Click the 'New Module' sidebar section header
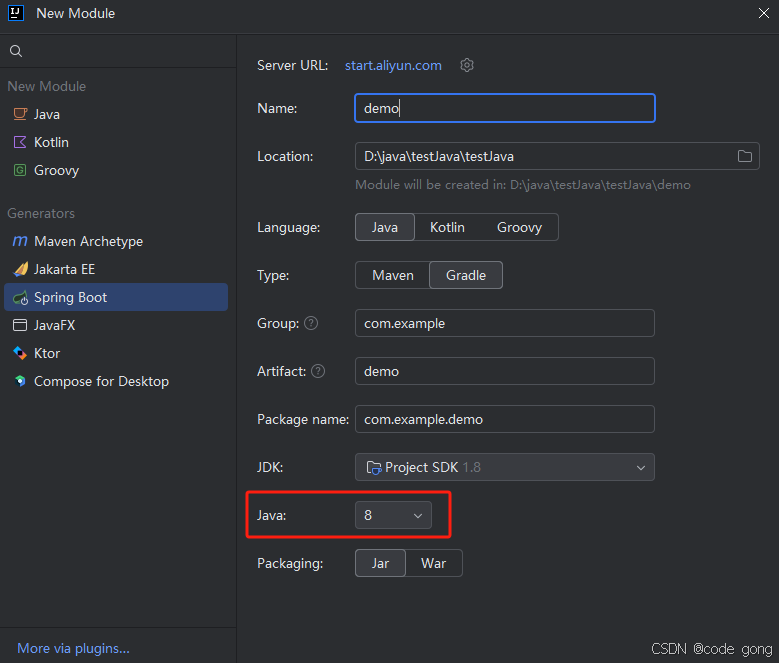Screen dimensions: 779x663 tap(47, 86)
